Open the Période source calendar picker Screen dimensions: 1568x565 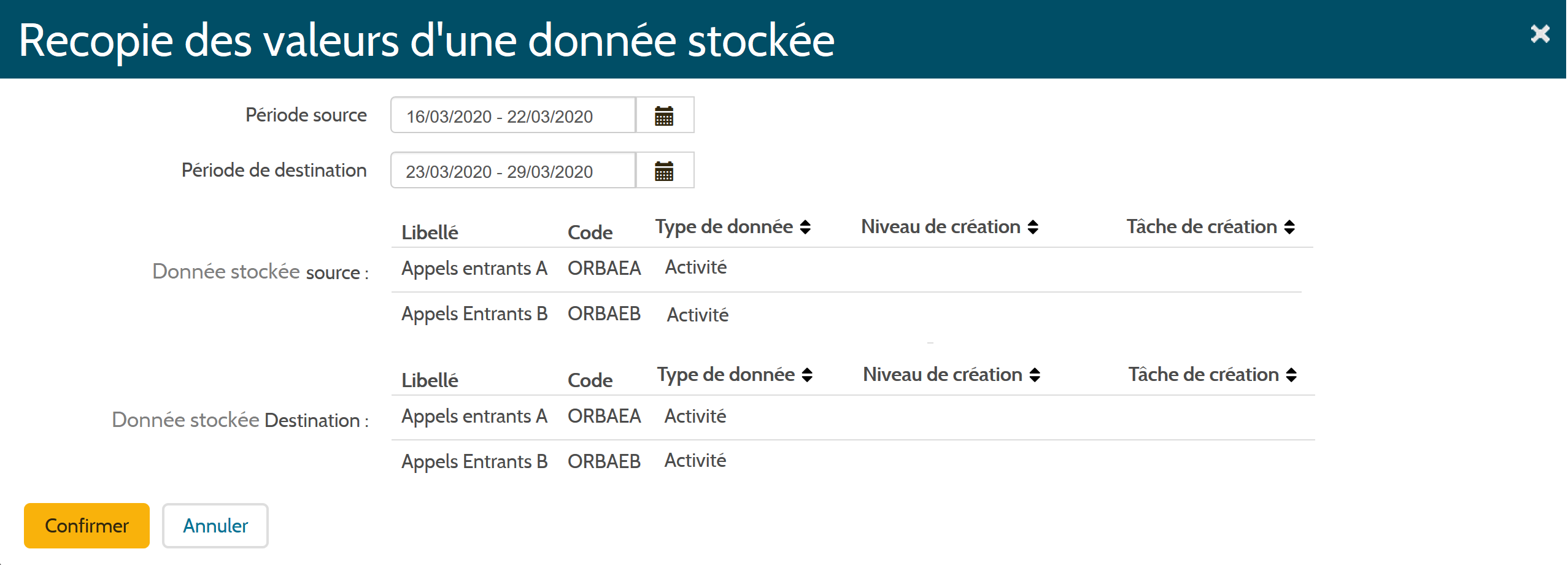pos(664,115)
